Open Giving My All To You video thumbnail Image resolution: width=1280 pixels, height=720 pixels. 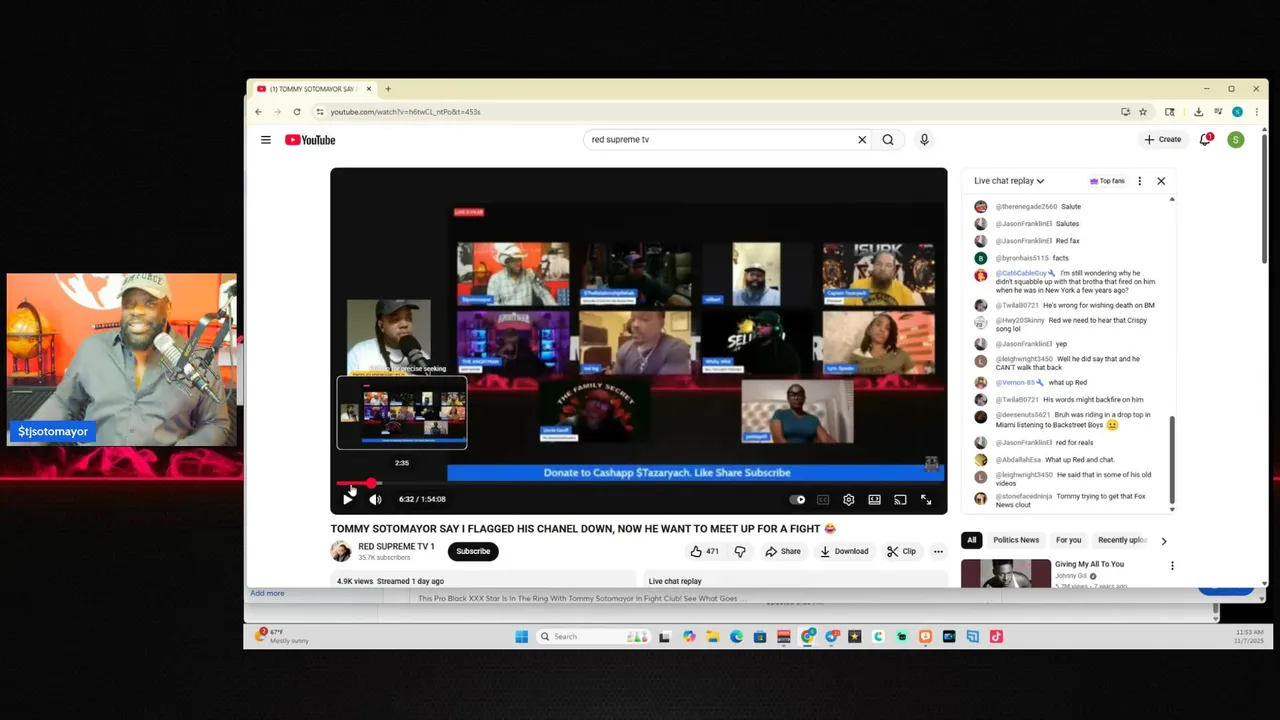pyautogui.click(x=1005, y=573)
